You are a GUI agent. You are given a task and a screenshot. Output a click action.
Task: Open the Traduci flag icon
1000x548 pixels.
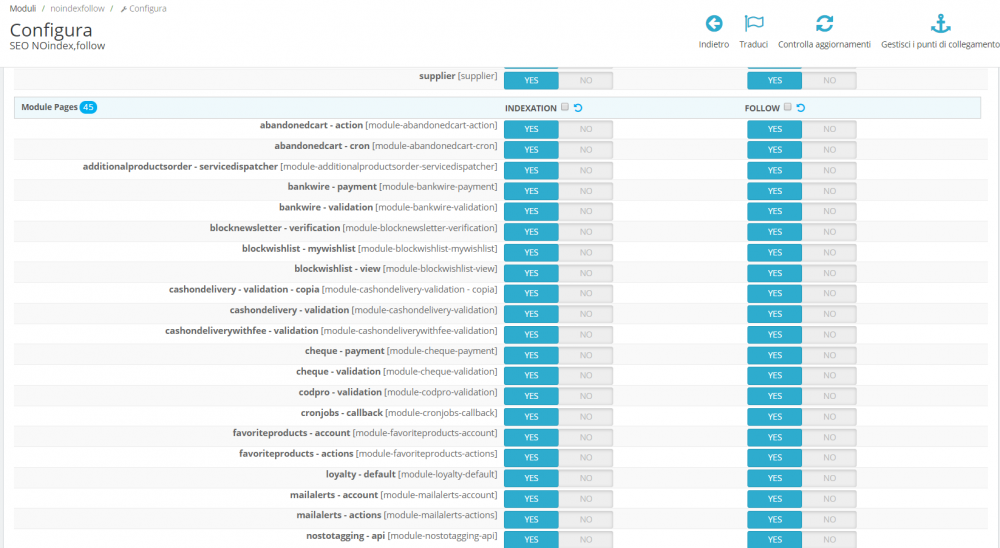click(754, 24)
